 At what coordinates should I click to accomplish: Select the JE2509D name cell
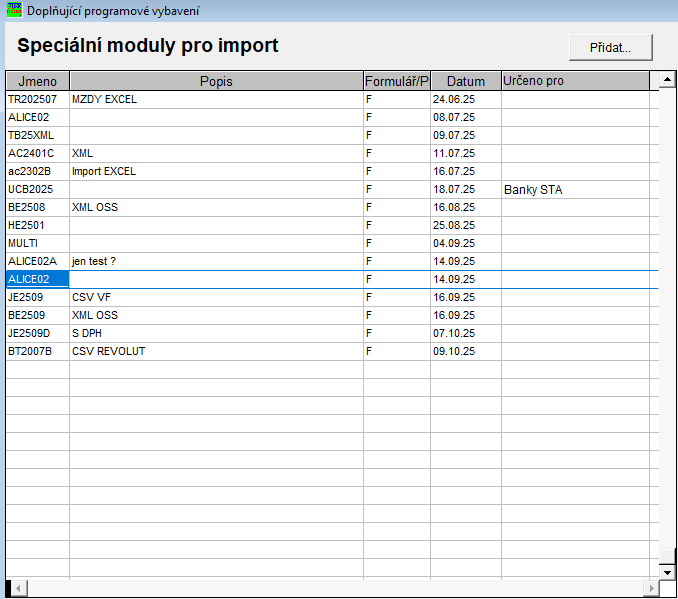click(x=38, y=333)
